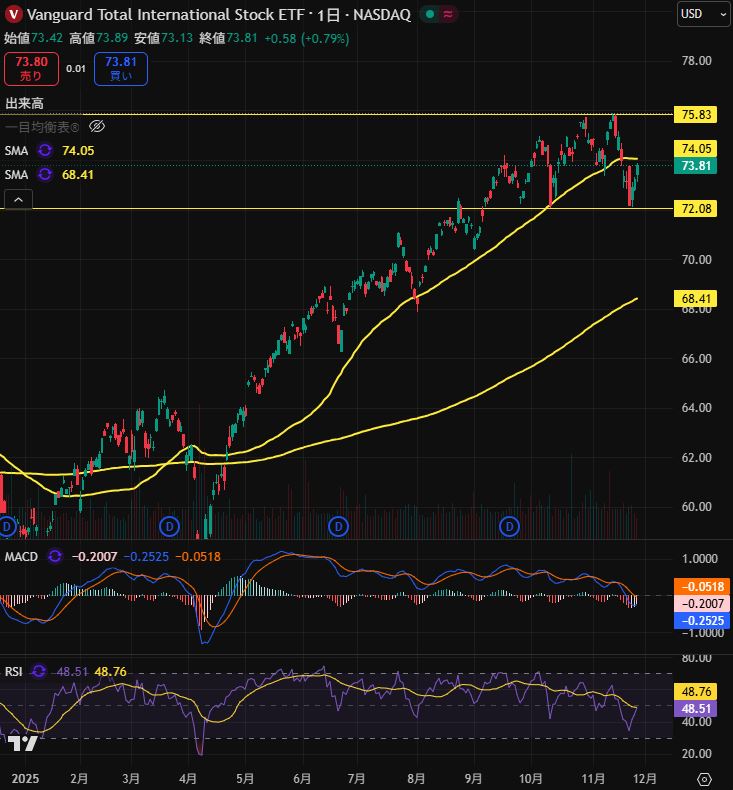Click the dividend marker near October

tap(511, 525)
